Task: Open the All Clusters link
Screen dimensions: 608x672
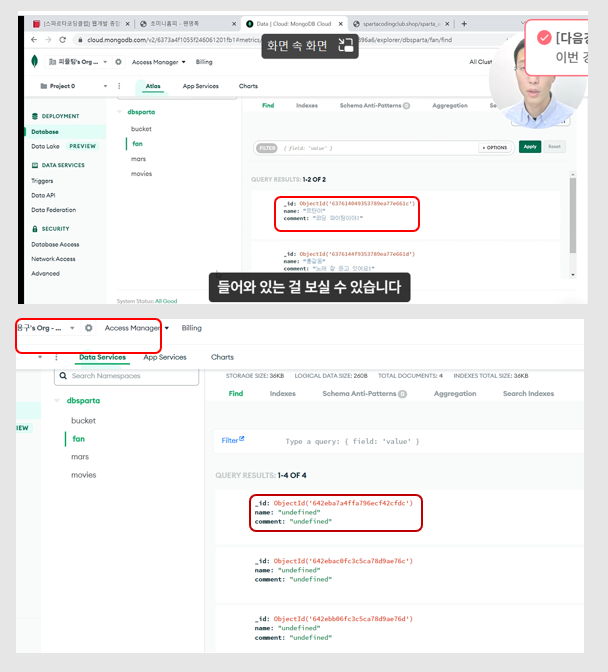Action: click(480, 62)
